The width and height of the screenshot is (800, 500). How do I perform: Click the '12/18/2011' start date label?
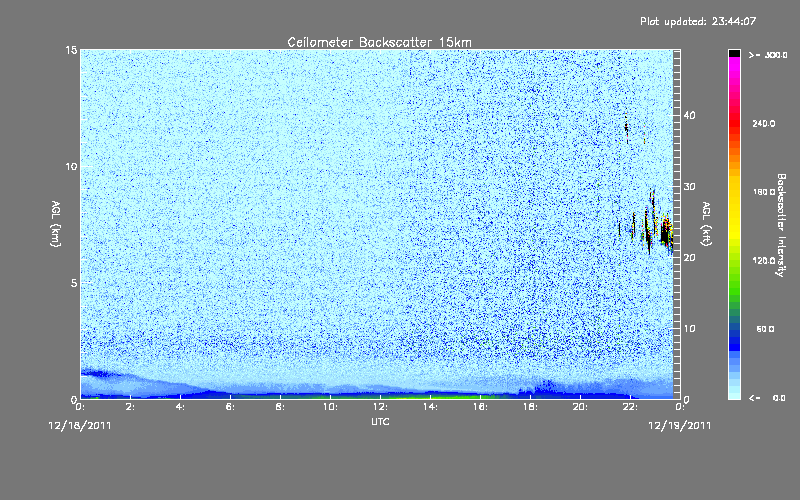pyautogui.click(x=80, y=426)
